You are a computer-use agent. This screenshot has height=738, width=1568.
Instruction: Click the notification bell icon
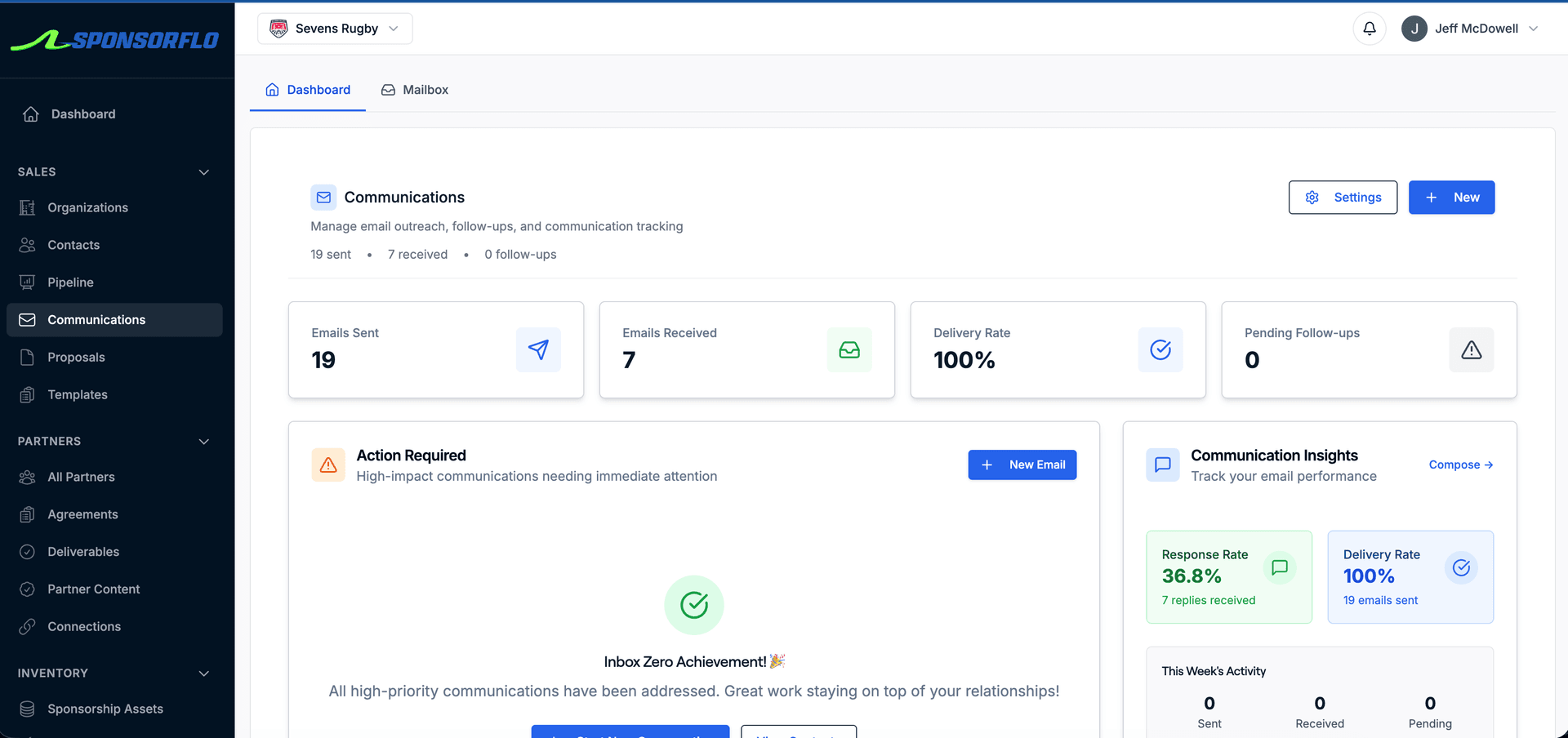[x=1370, y=28]
